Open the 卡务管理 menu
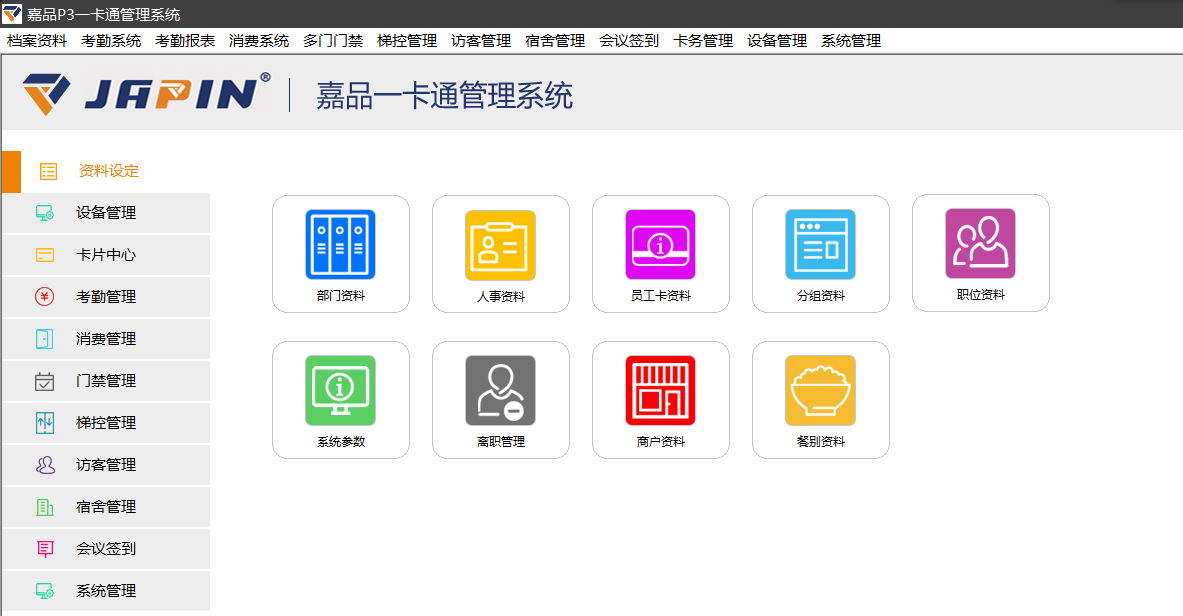The width and height of the screenshot is (1183, 616). click(x=702, y=41)
